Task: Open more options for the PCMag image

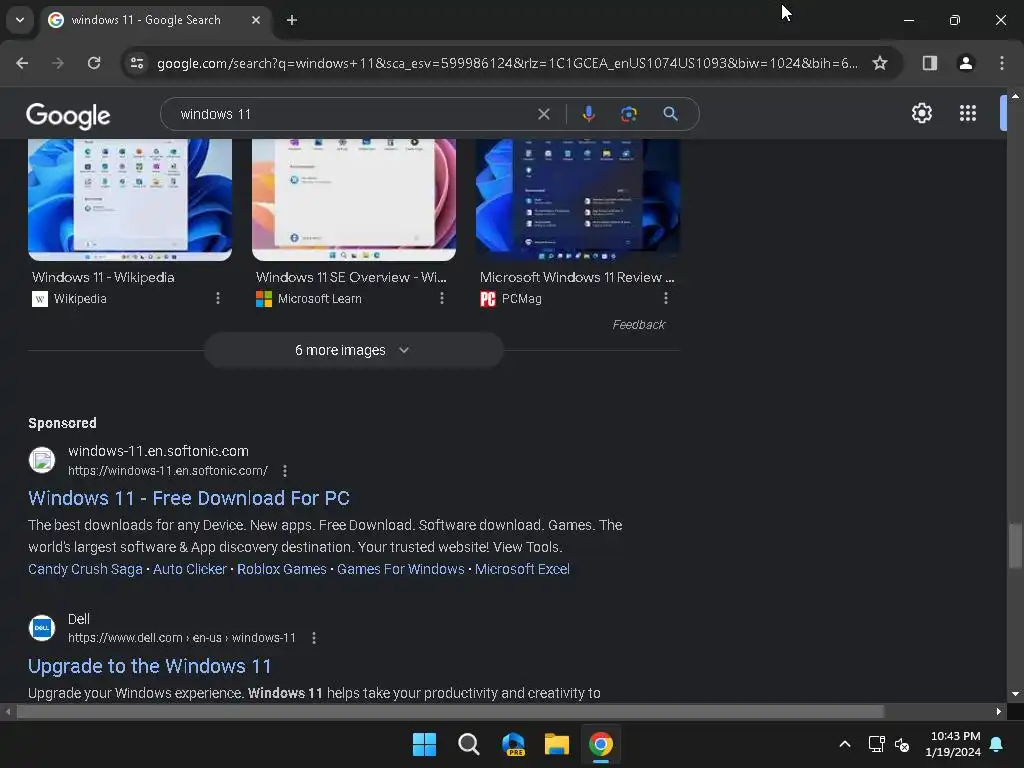Action: pos(666,298)
